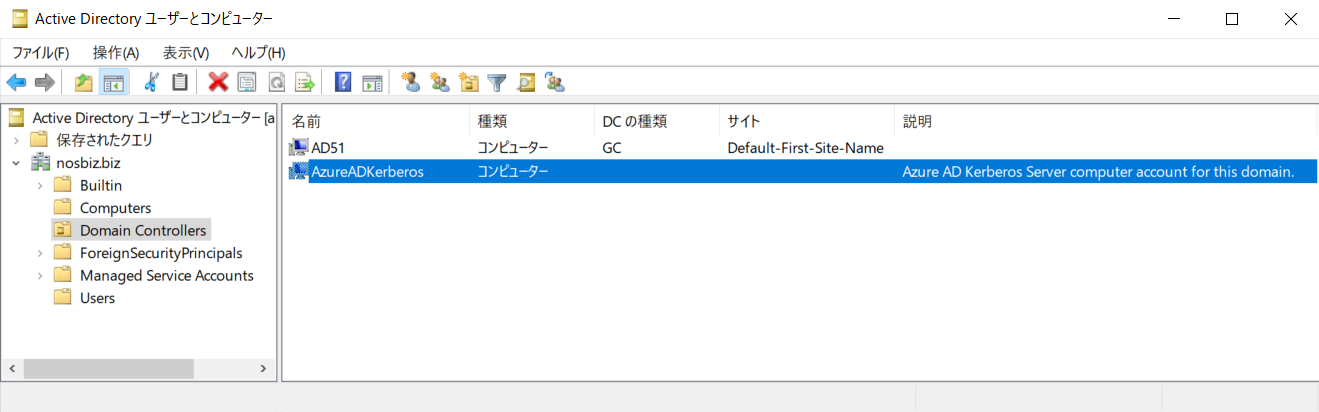Image resolution: width=1319 pixels, height=412 pixels.
Task: Click the tree pane horizontal scrollbar right arrow
Action: tap(264, 368)
